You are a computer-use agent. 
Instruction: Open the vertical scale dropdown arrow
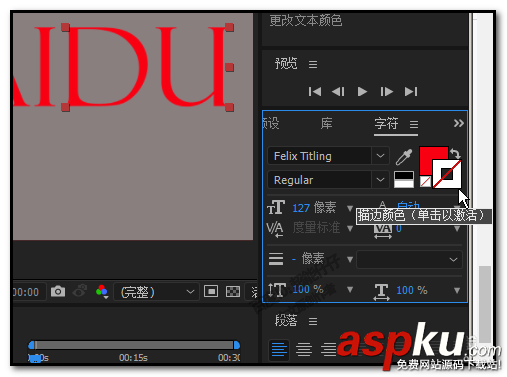[x=350, y=290]
